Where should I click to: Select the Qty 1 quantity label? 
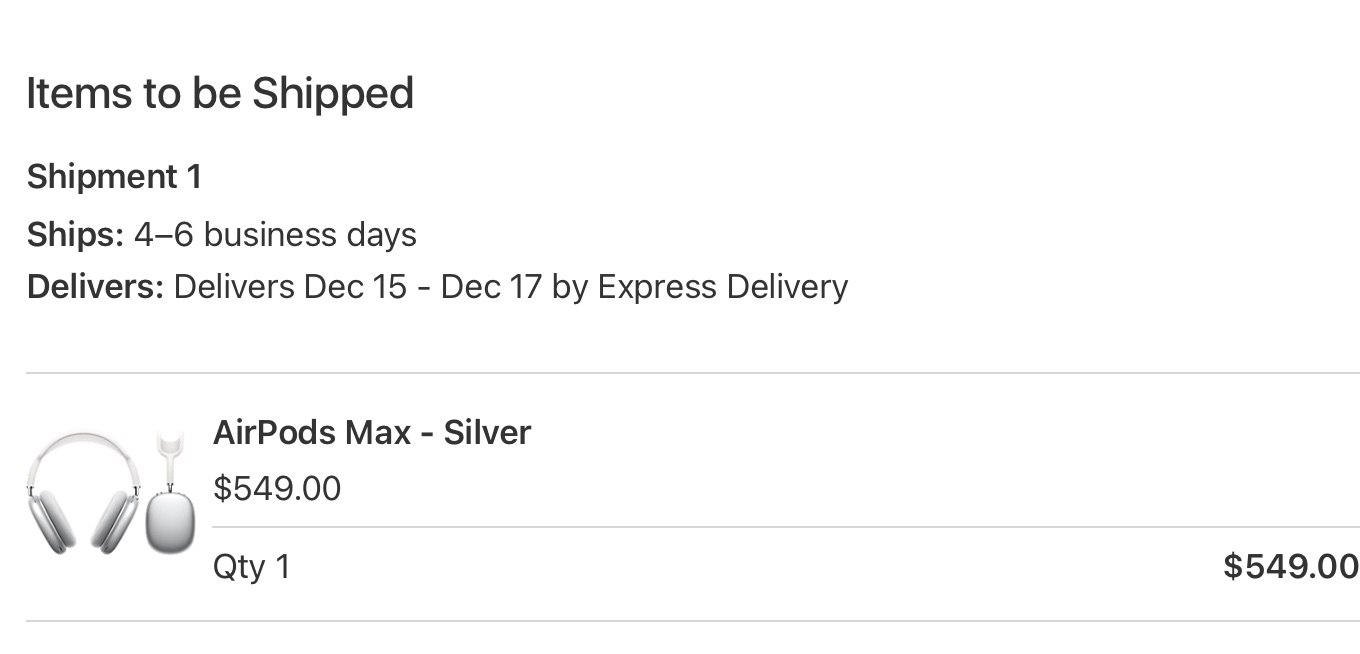tap(251, 567)
